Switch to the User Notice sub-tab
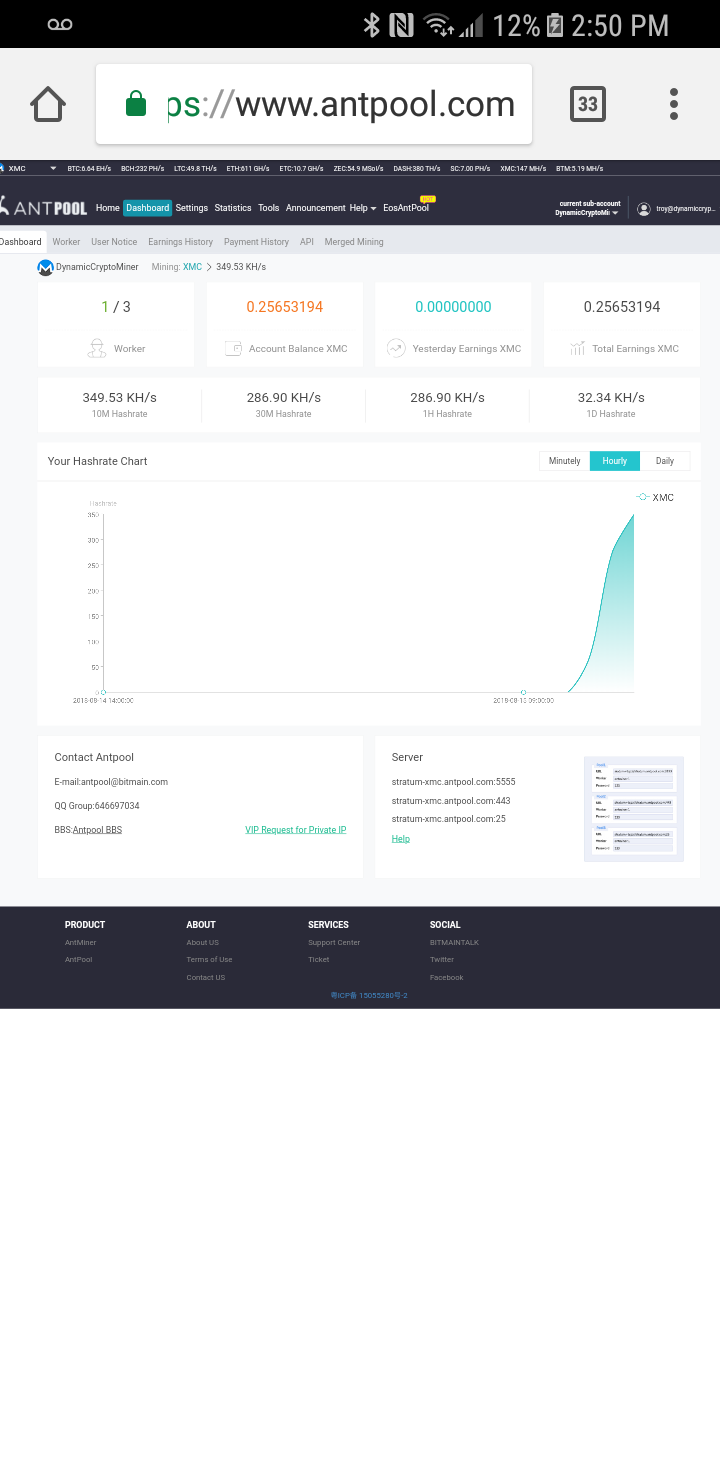Image resolution: width=720 pixels, height=1480 pixels. tap(114, 242)
